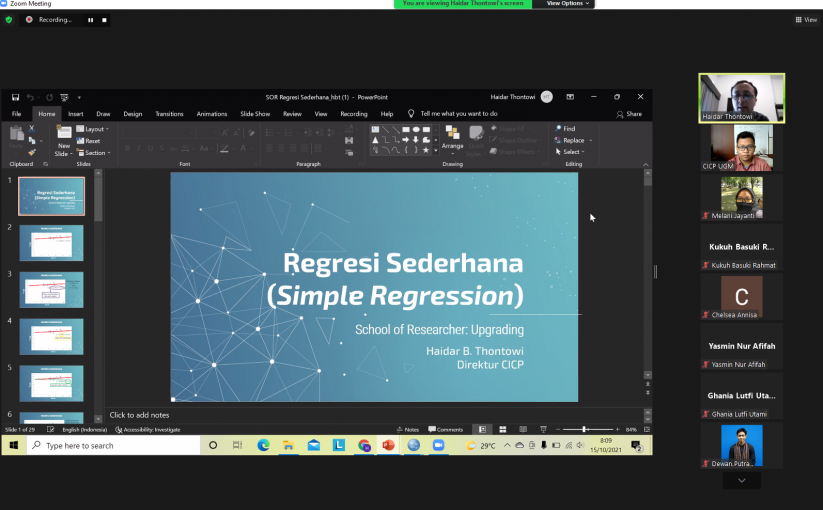Click the Save icon in PowerPoint
Image resolution: width=823 pixels, height=510 pixels.
tap(16, 97)
